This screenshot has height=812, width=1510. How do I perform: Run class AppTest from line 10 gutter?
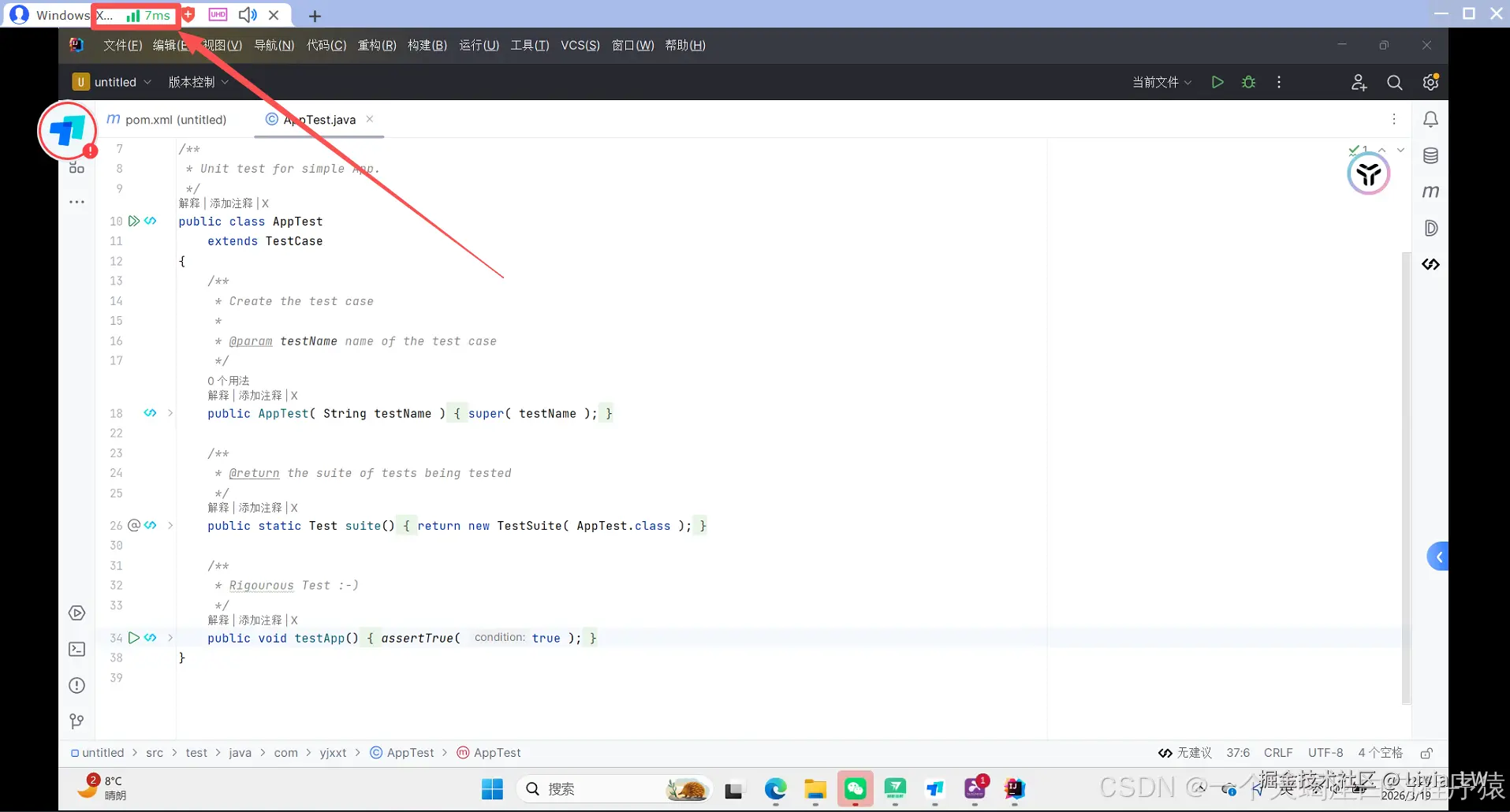[134, 221]
